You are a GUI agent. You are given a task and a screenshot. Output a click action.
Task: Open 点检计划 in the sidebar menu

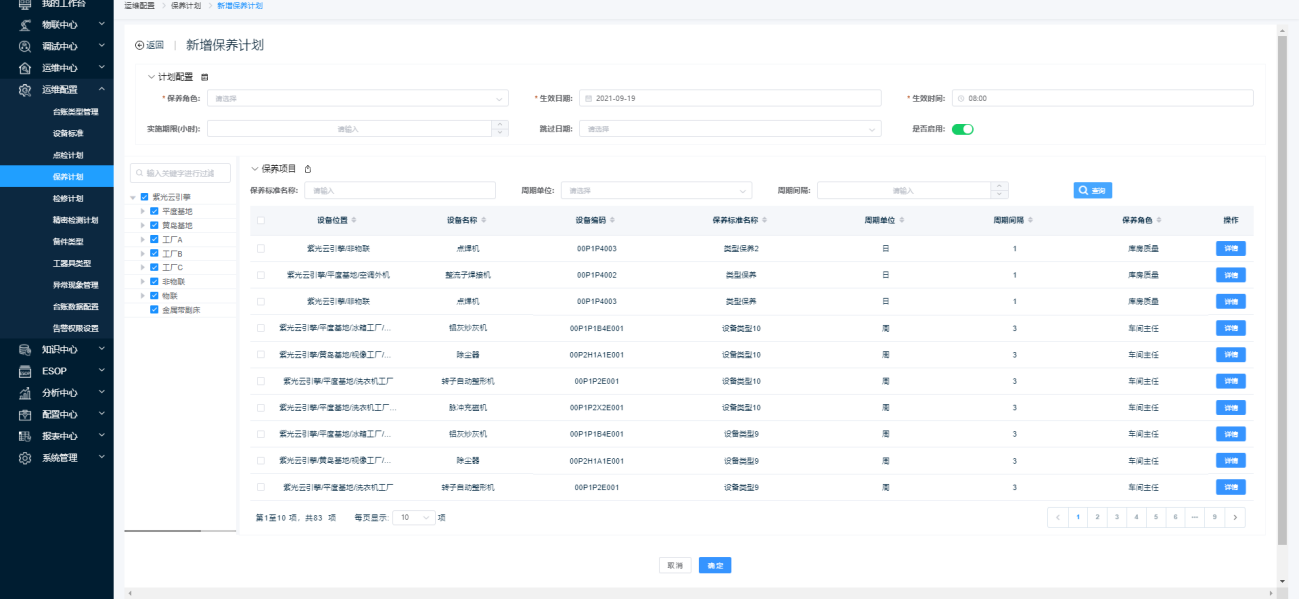point(68,155)
